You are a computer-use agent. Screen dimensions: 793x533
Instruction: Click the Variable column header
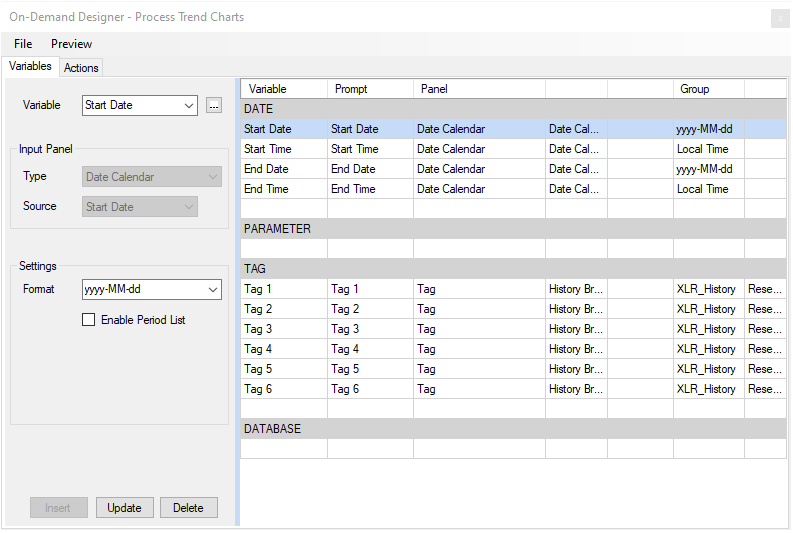coord(284,89)
